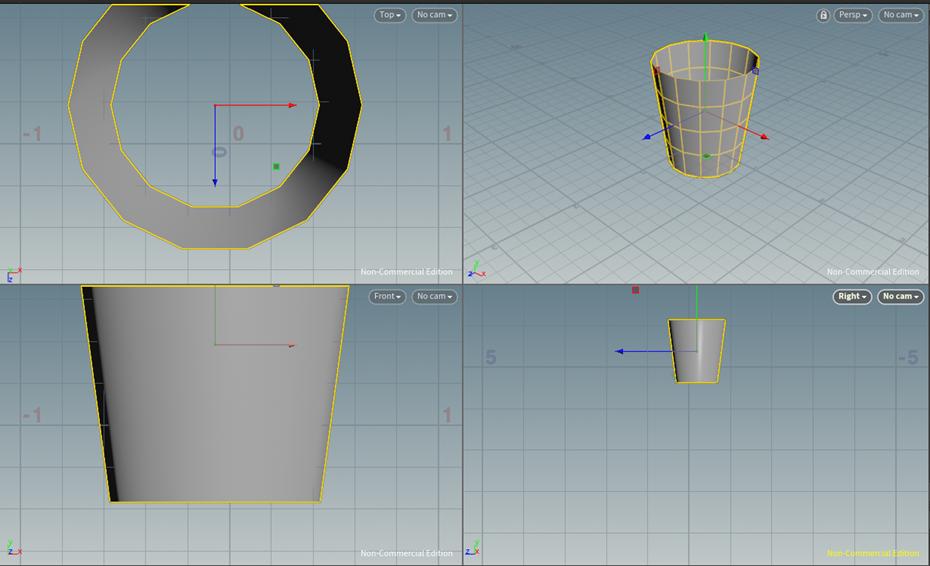This screenshot has width=930, height=566.
Task: Open the No cam menu in the Top viewport
Action: (434, 15)
